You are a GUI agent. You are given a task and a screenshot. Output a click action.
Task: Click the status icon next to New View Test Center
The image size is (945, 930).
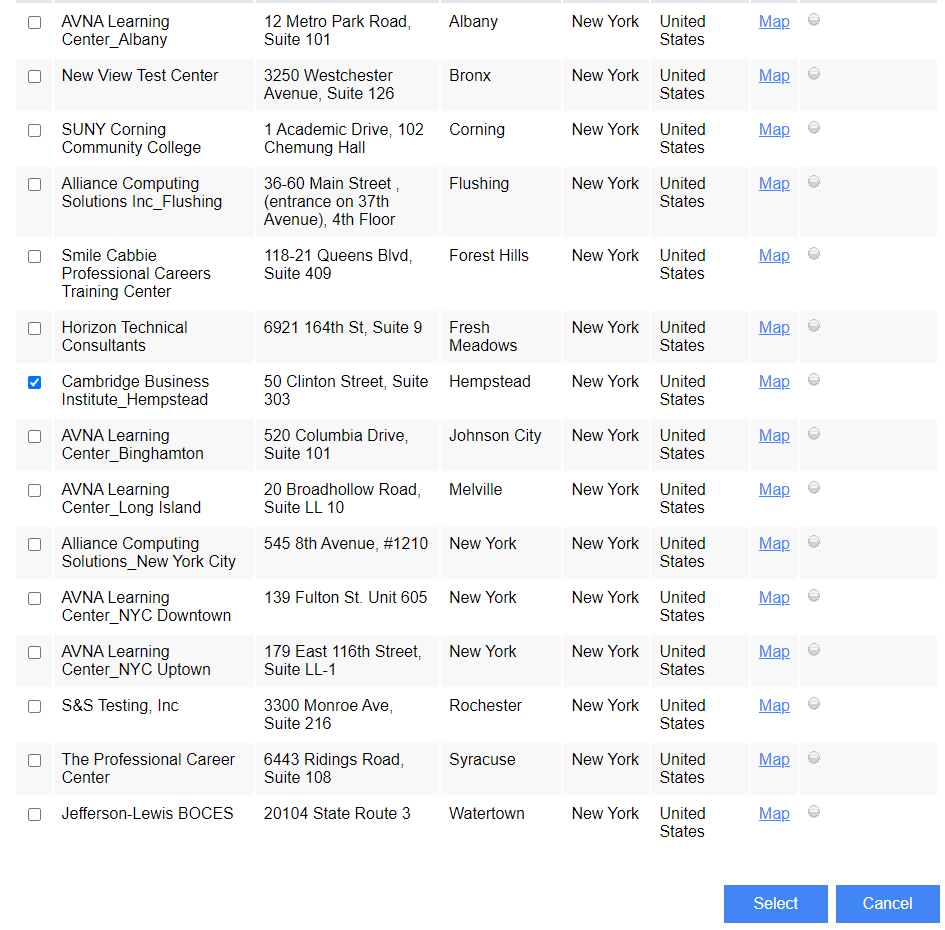tap(814, 72)
